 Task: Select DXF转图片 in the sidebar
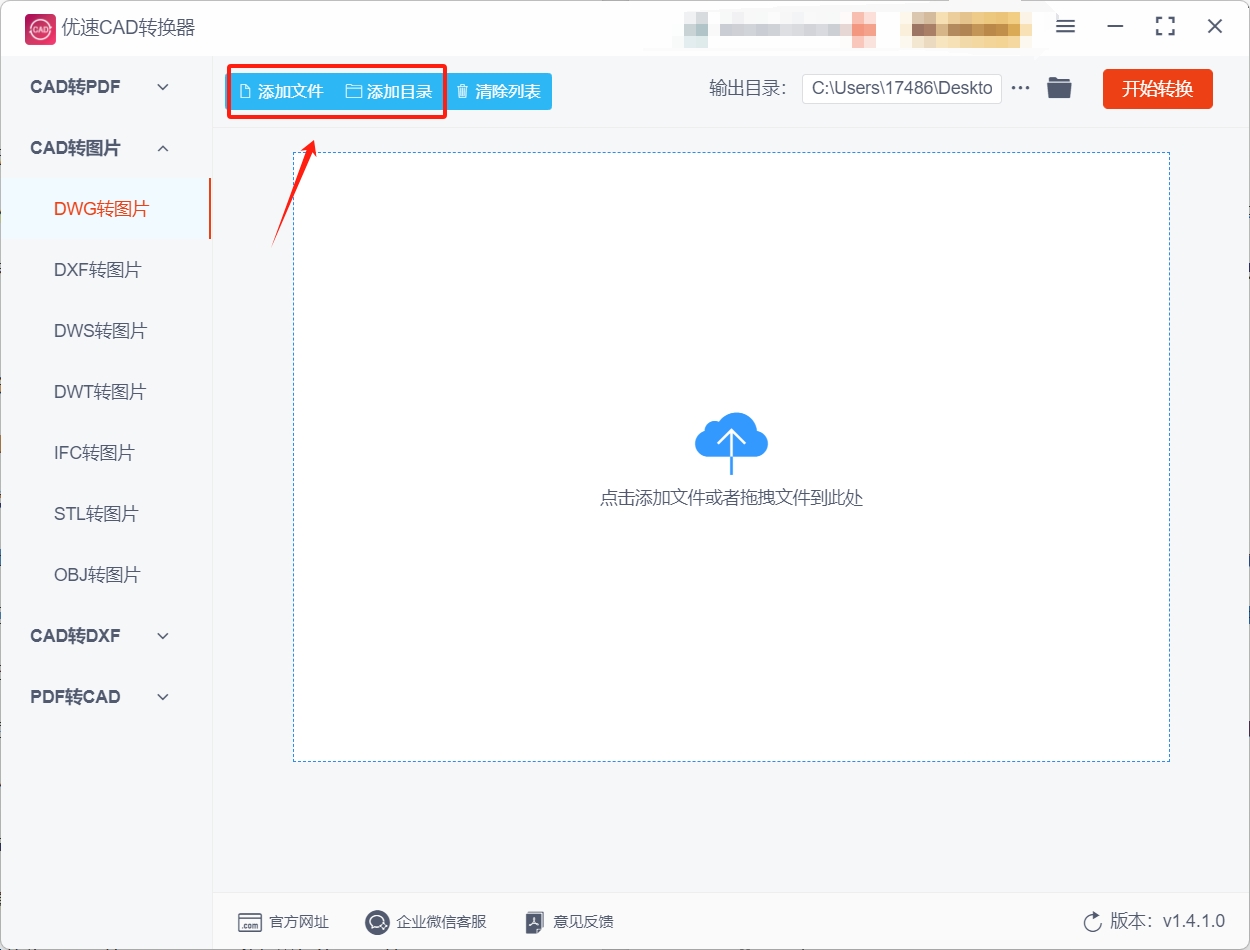point(97,270)
